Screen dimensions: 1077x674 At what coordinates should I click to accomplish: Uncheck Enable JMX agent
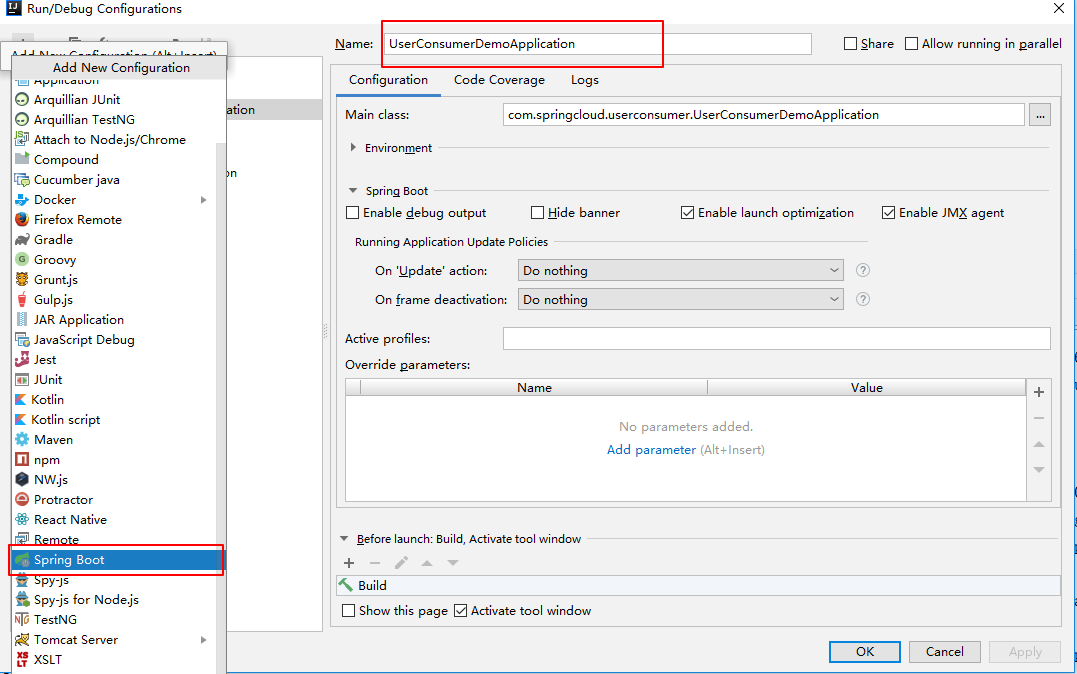click(888, 212)
